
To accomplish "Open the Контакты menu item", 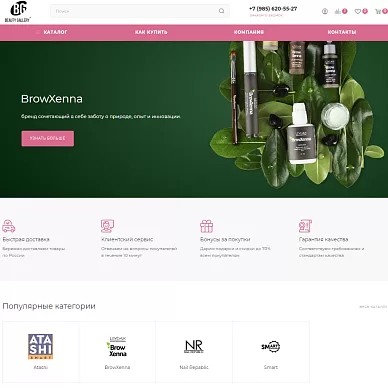I will (x=342, y=32).
